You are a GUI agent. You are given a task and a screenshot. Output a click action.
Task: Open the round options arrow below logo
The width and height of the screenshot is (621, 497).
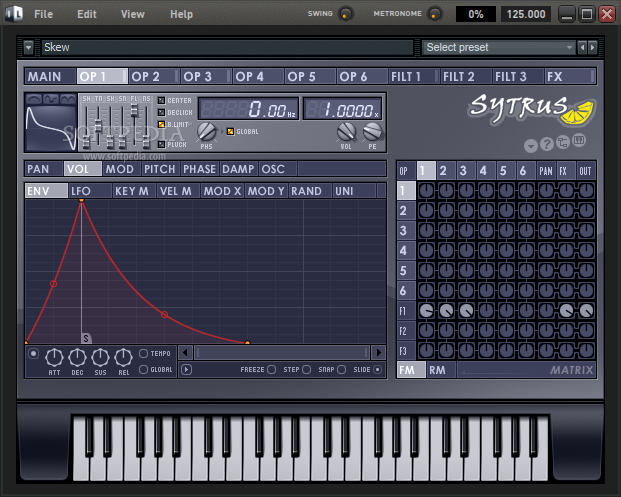pyautogui.click(x=531, y=146)
